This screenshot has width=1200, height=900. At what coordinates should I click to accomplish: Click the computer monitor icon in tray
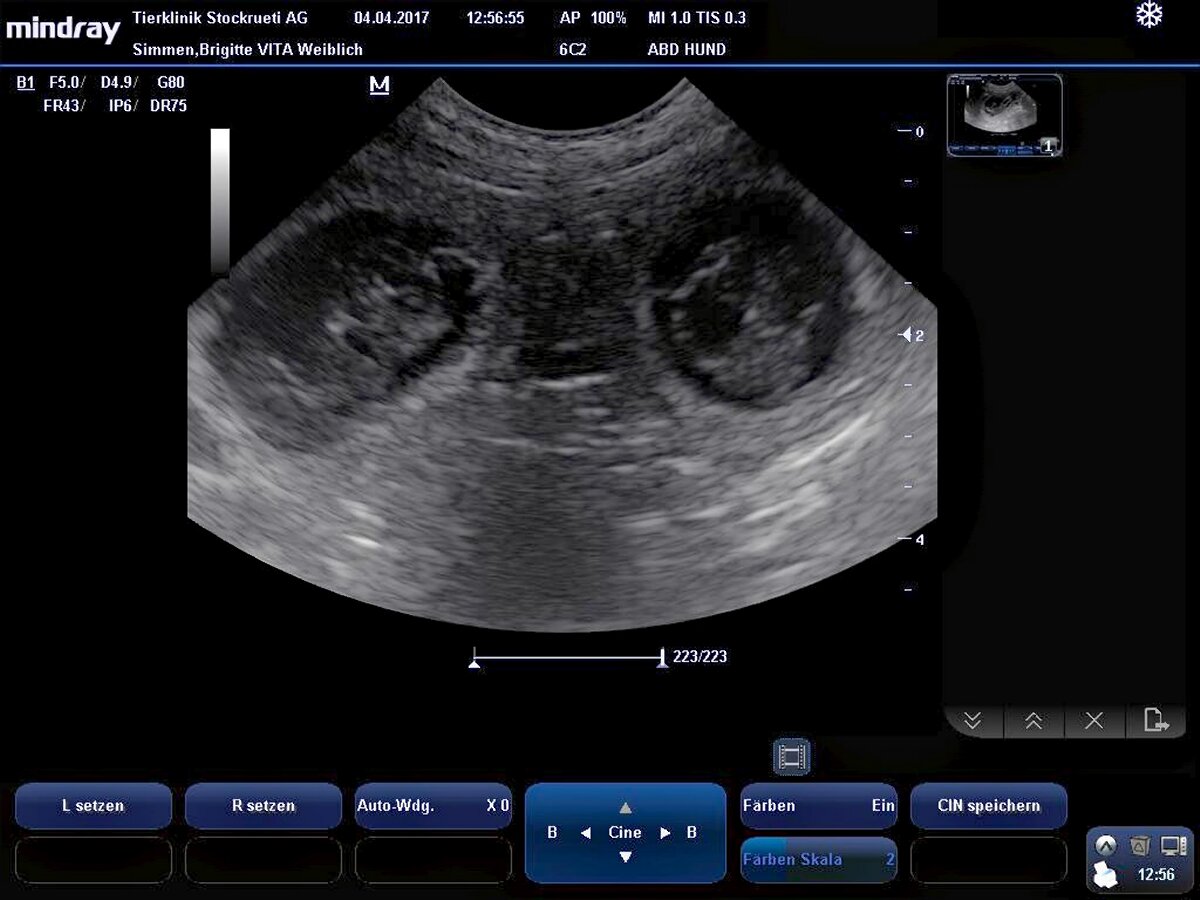pyautogui.click(x=1173, y=846)
